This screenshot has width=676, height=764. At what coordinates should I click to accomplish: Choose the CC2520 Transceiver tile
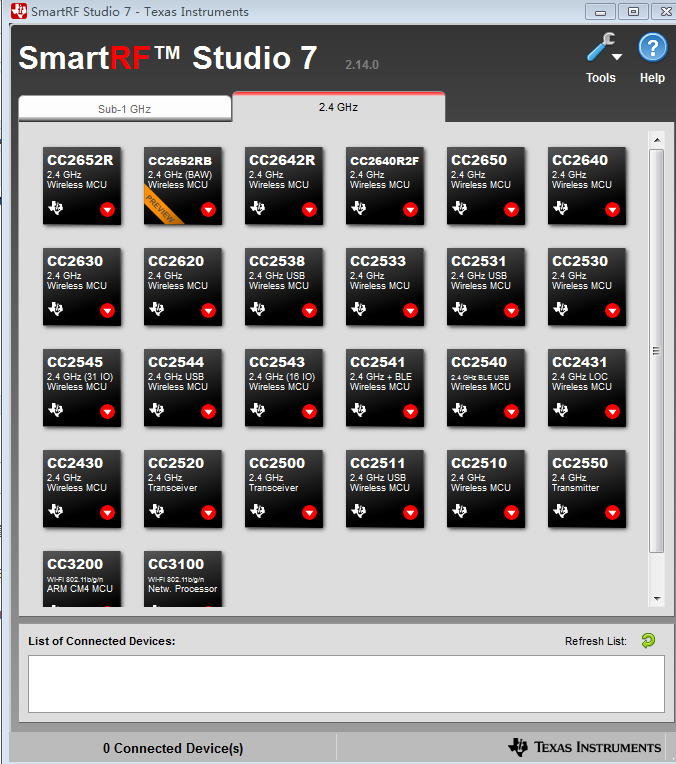click(x=183, y=488)
